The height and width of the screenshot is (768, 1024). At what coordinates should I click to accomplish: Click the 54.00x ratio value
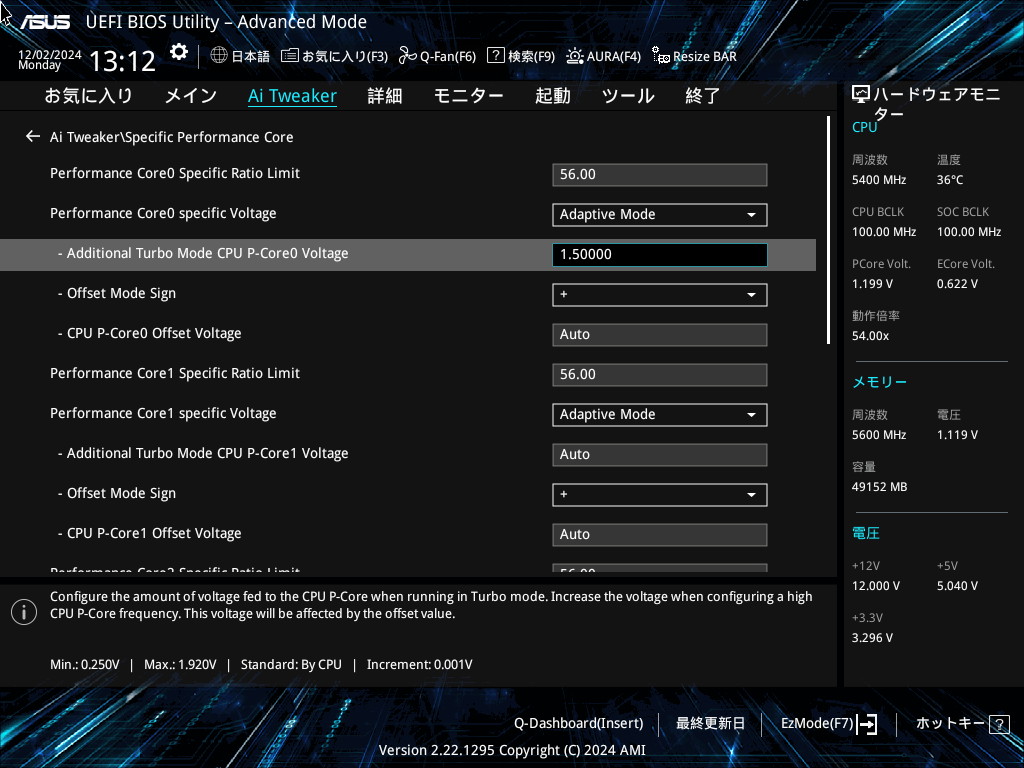pyautogui.click(x=870, y=336)
